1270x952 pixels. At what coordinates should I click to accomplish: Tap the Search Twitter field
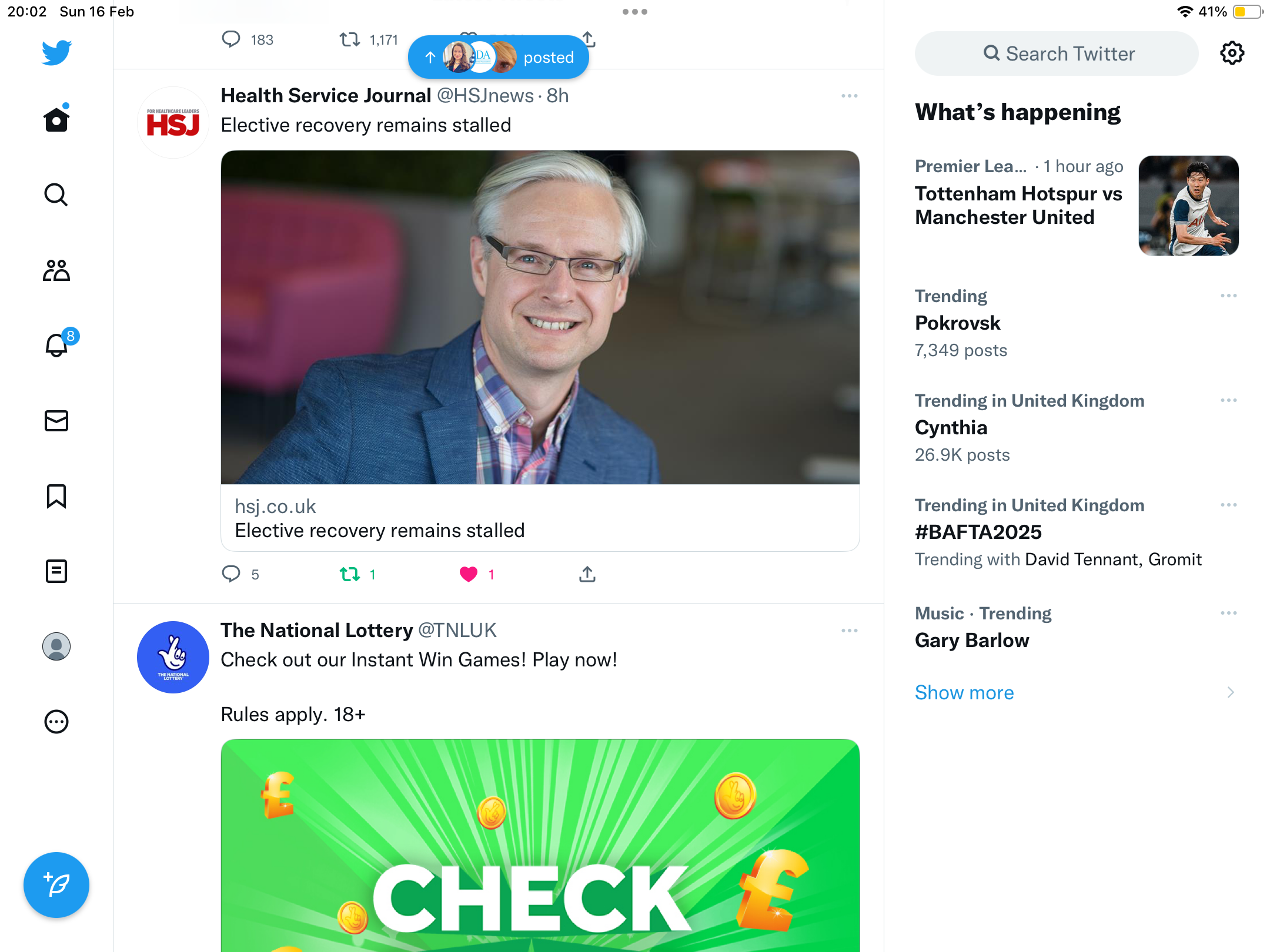(1057, 53)
